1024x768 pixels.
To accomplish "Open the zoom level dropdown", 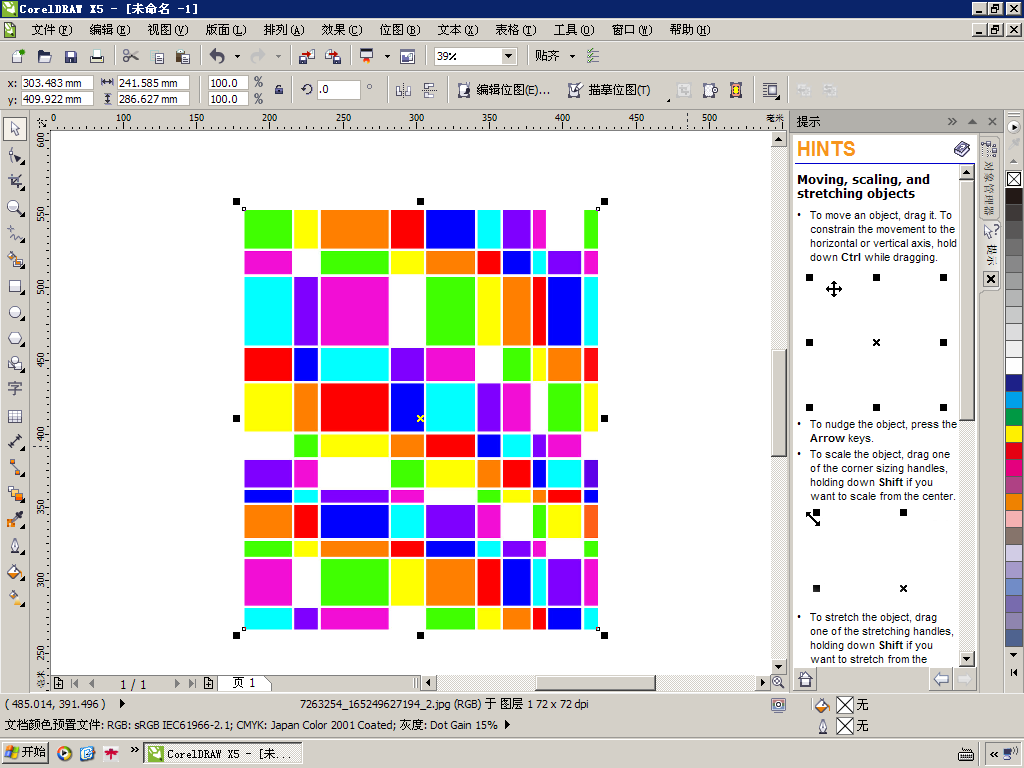I will pos(508,56).
